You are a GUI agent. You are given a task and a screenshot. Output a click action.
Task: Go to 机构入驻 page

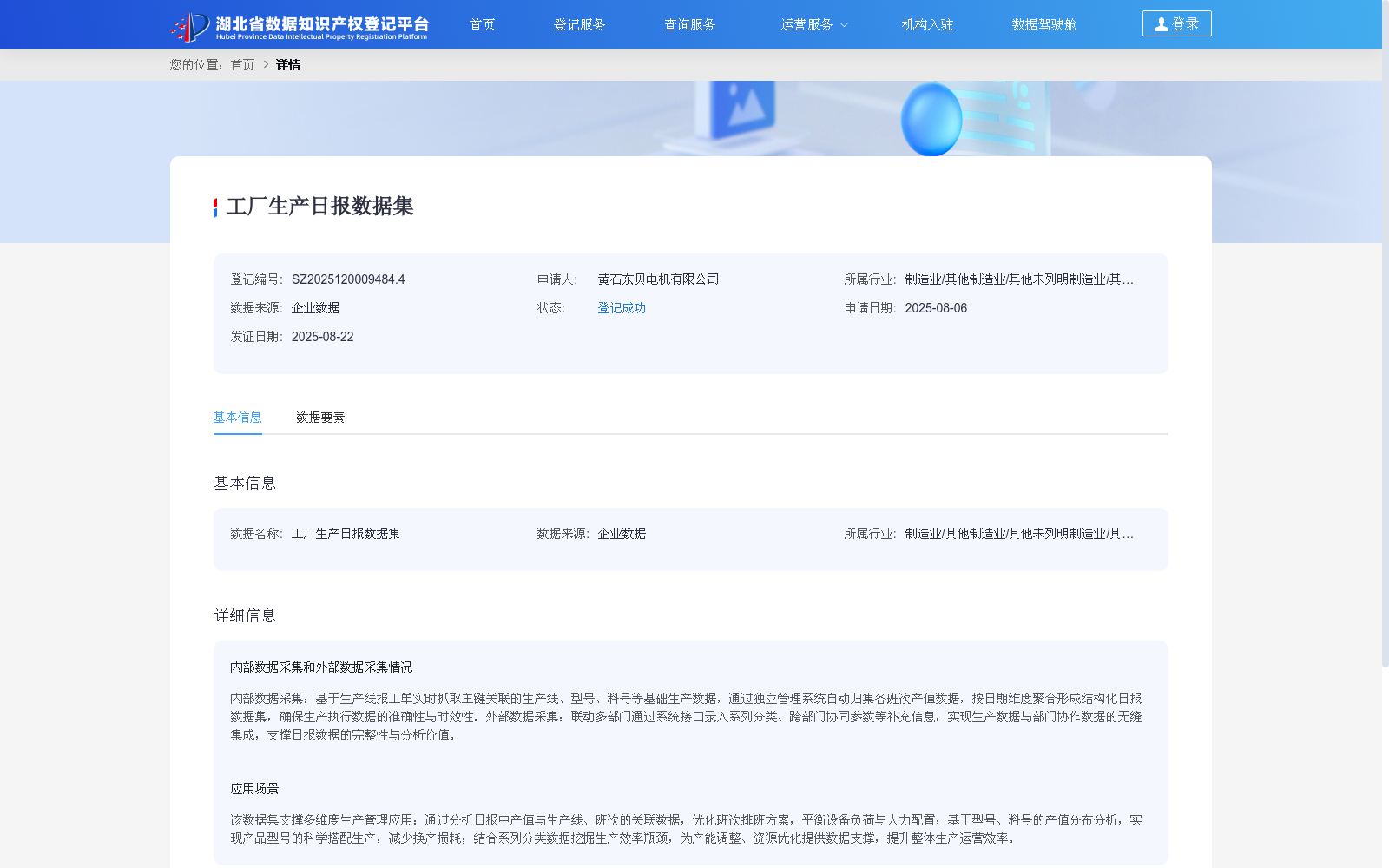[x=927, y=24]
